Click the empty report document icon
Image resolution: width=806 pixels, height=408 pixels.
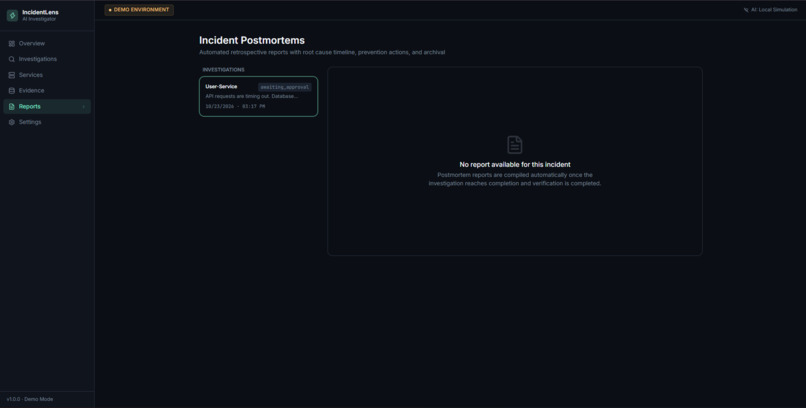[x=515, y=145]
